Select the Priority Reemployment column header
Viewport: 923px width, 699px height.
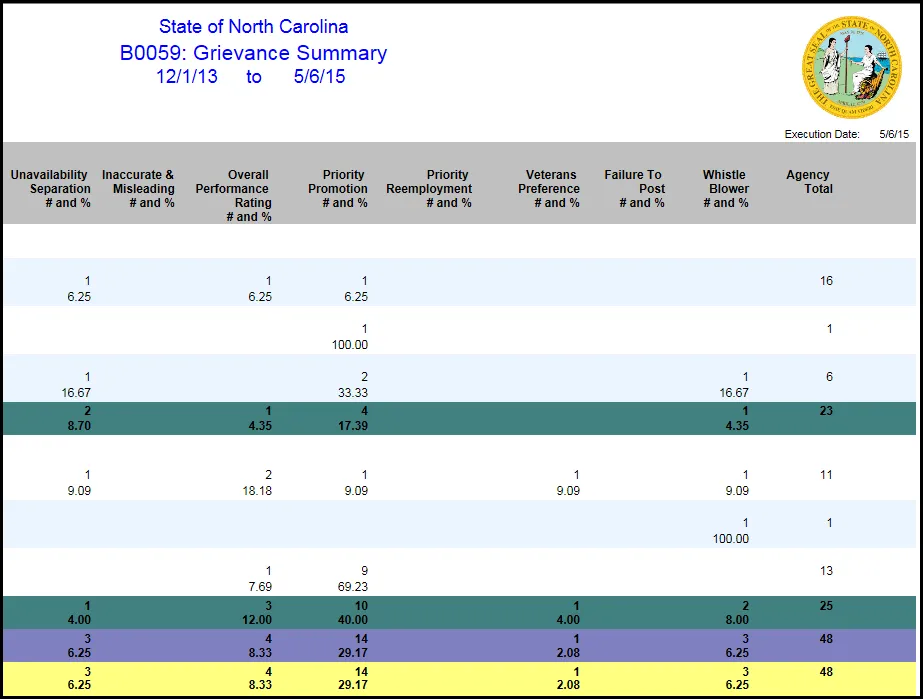[429, 189]
